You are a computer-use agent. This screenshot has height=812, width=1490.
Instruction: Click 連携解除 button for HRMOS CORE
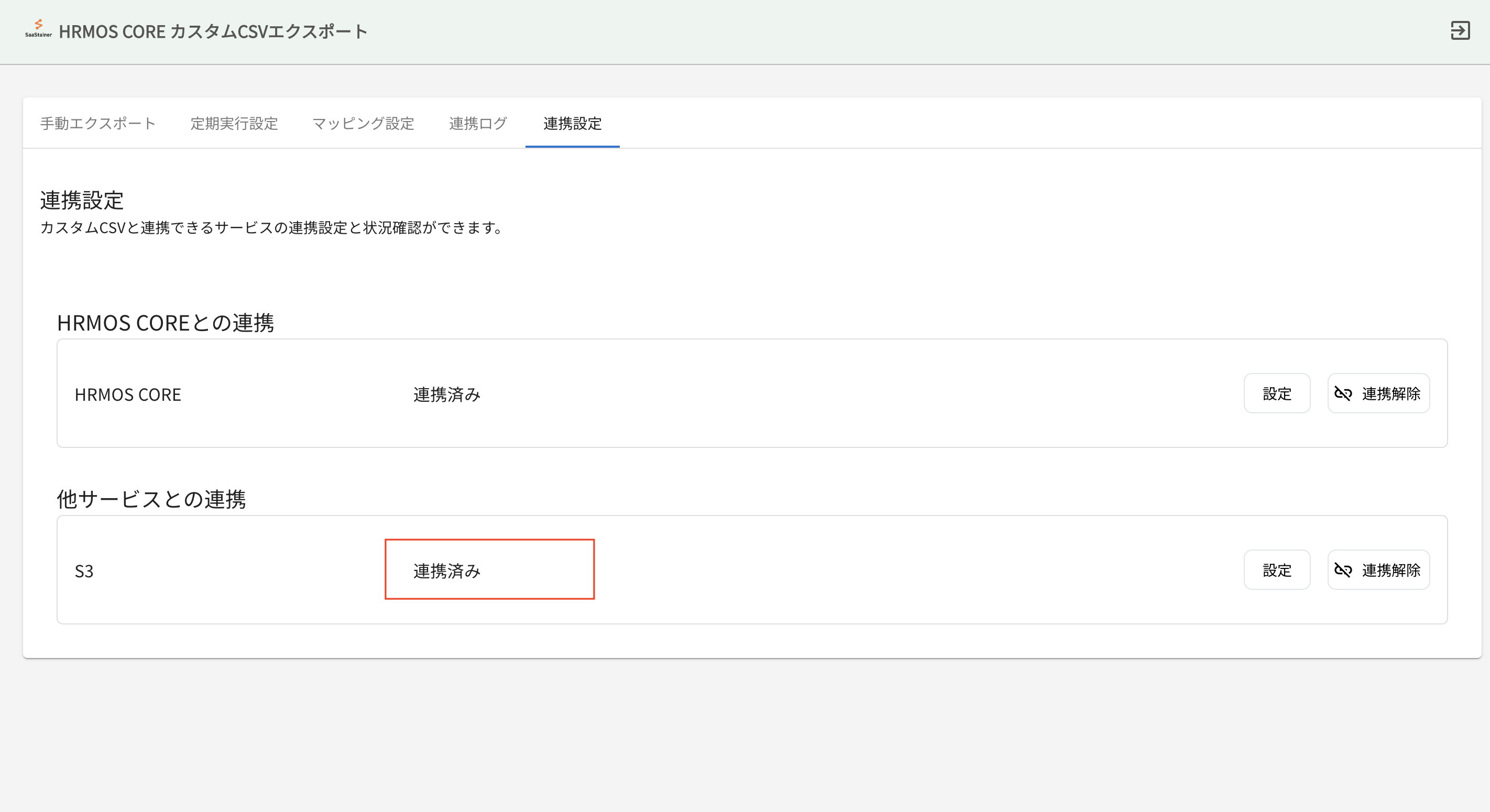point(1390,394)
